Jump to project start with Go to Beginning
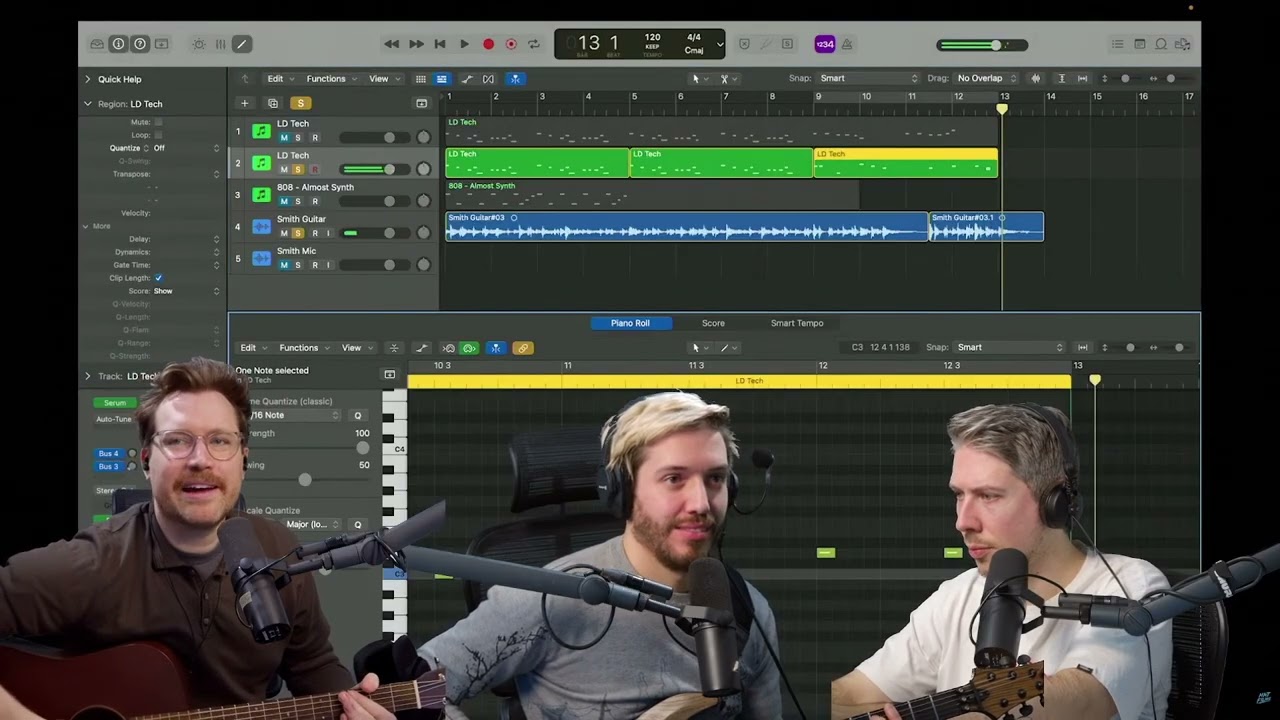 pyautogui.click(x=440, y=44)
